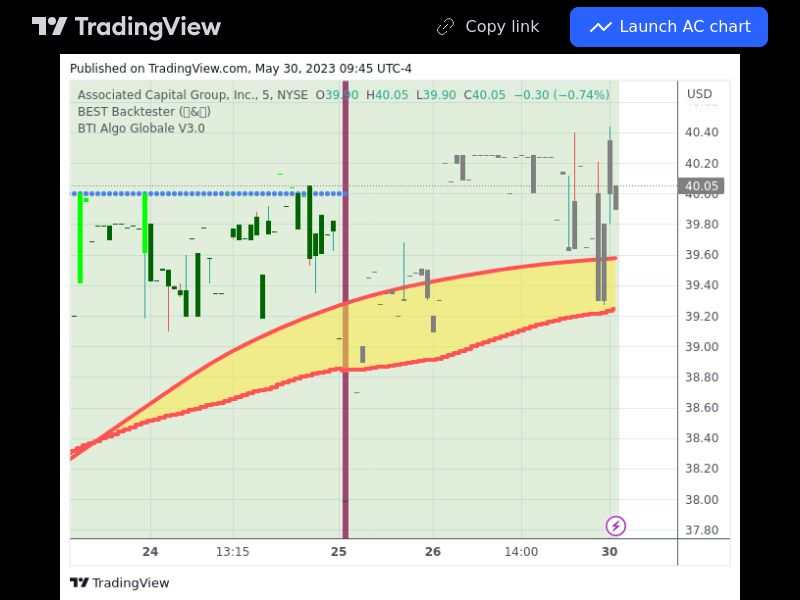Click the 37.80 price axis label
800x600 pixels.
tap(702, 530)
